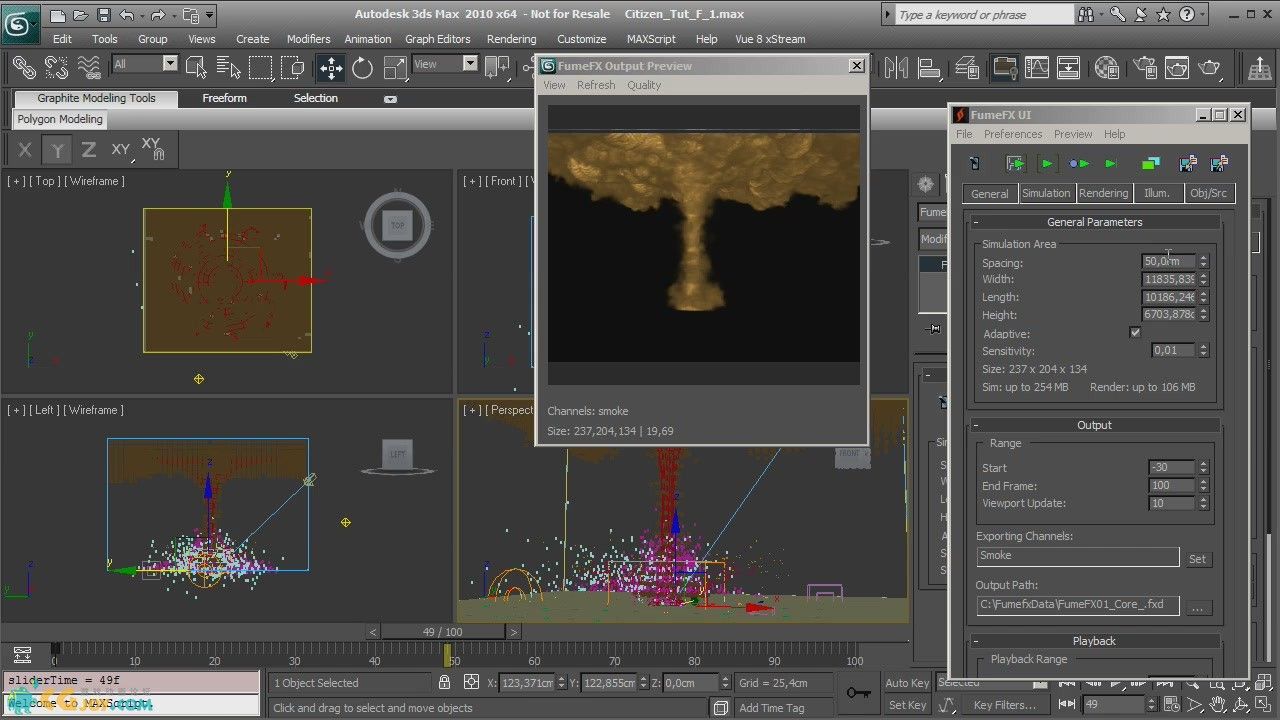This screenshot has width=1280, height=720.
Task: Toggle the Adaptive checkbox in FumeFX
Action: pyautogui.click(x=1135, y=332)
